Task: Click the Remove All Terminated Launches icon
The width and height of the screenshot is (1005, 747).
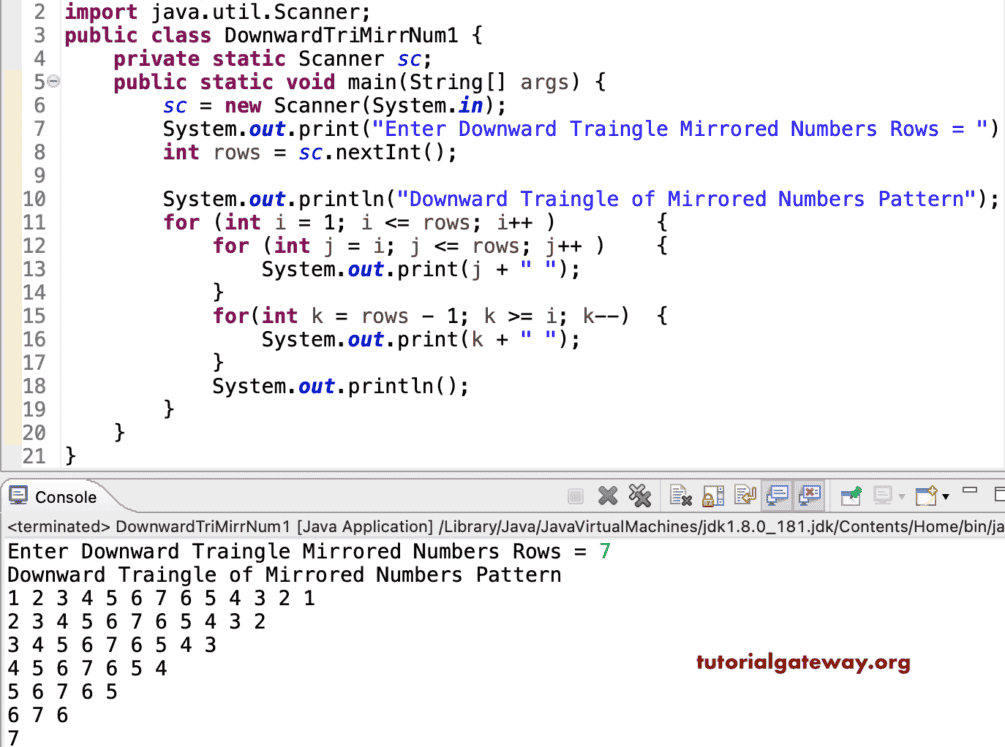Action: (x=640, y=495)
